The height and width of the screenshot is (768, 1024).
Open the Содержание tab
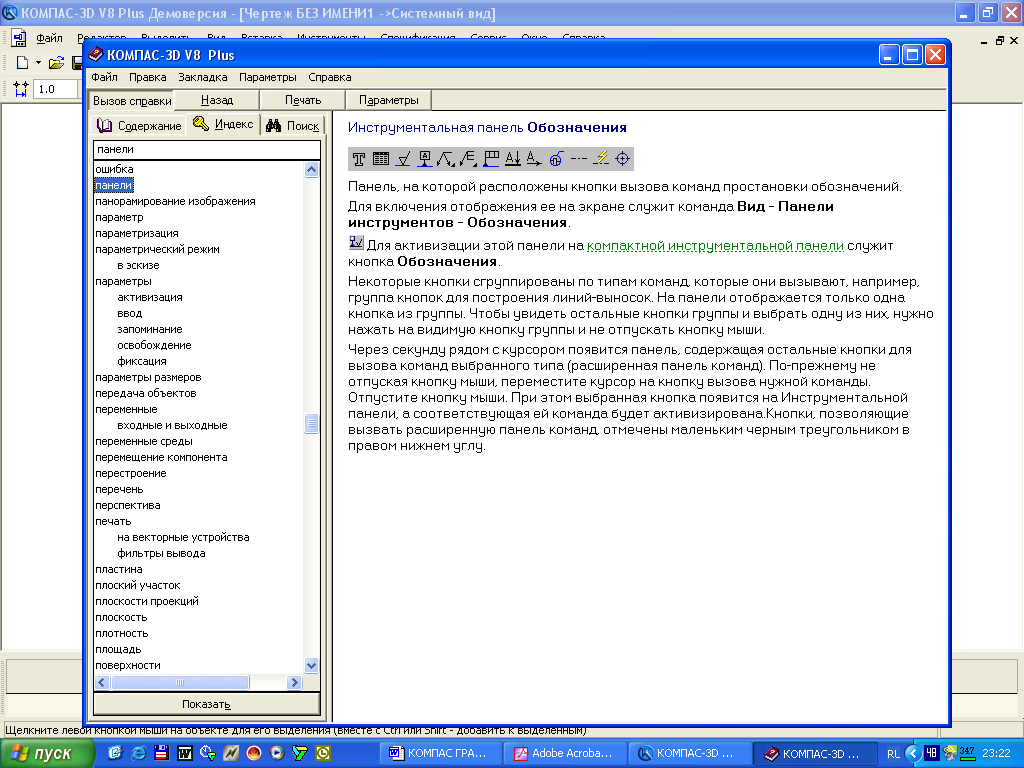tap(139, 125)
